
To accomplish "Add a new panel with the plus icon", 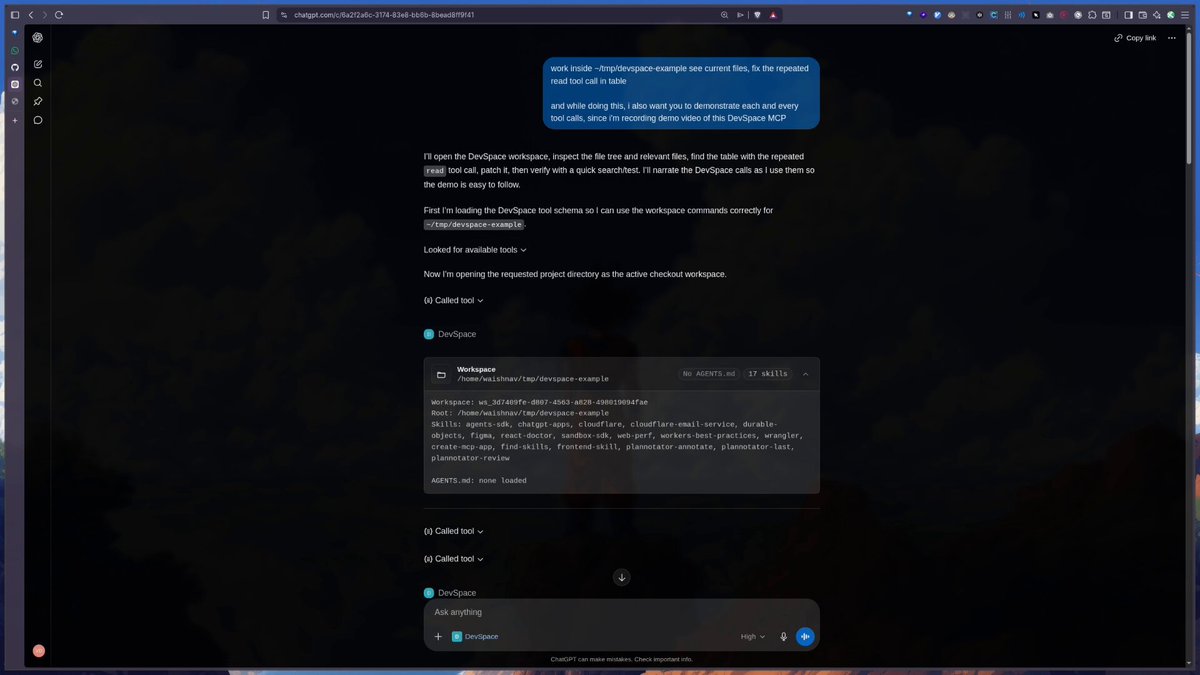I will (15, 120).
